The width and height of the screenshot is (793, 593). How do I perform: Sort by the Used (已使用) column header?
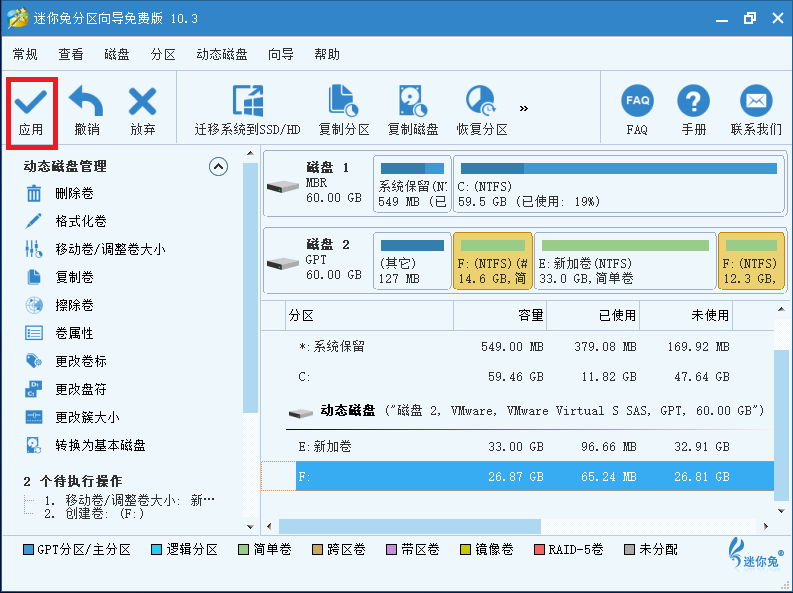(x=593, y=315)
